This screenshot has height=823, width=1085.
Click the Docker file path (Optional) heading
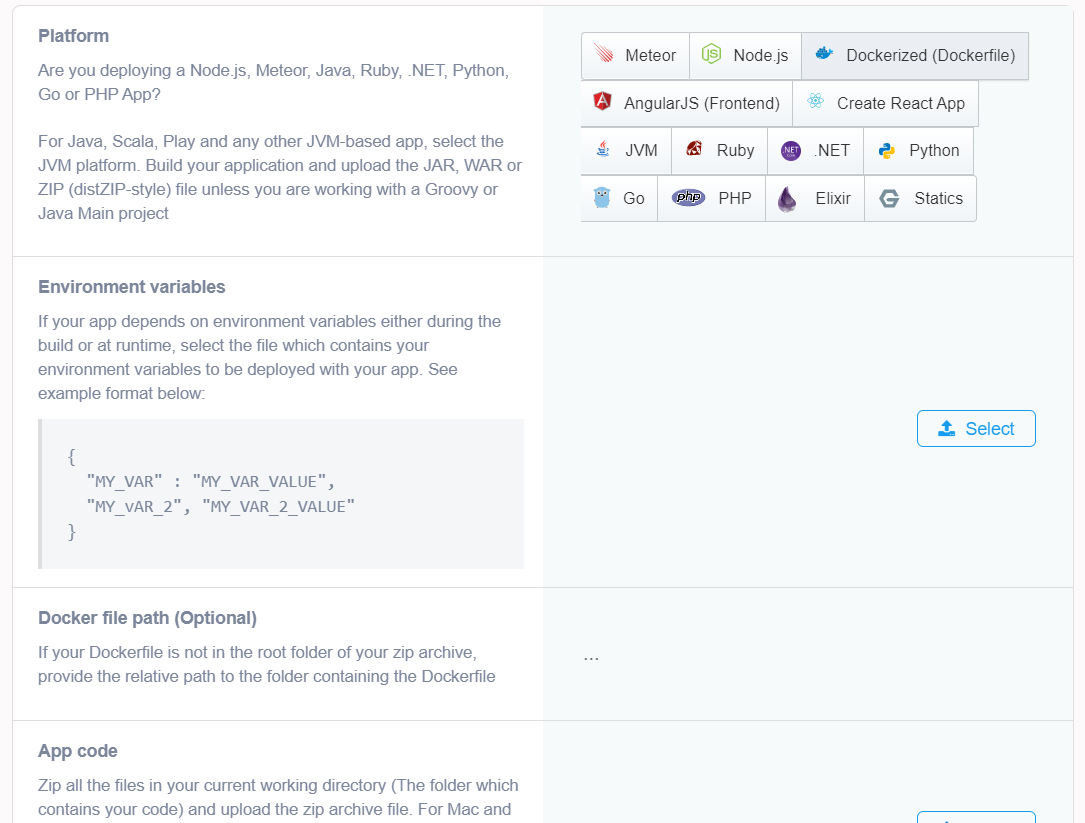click(x=147, y=617)
